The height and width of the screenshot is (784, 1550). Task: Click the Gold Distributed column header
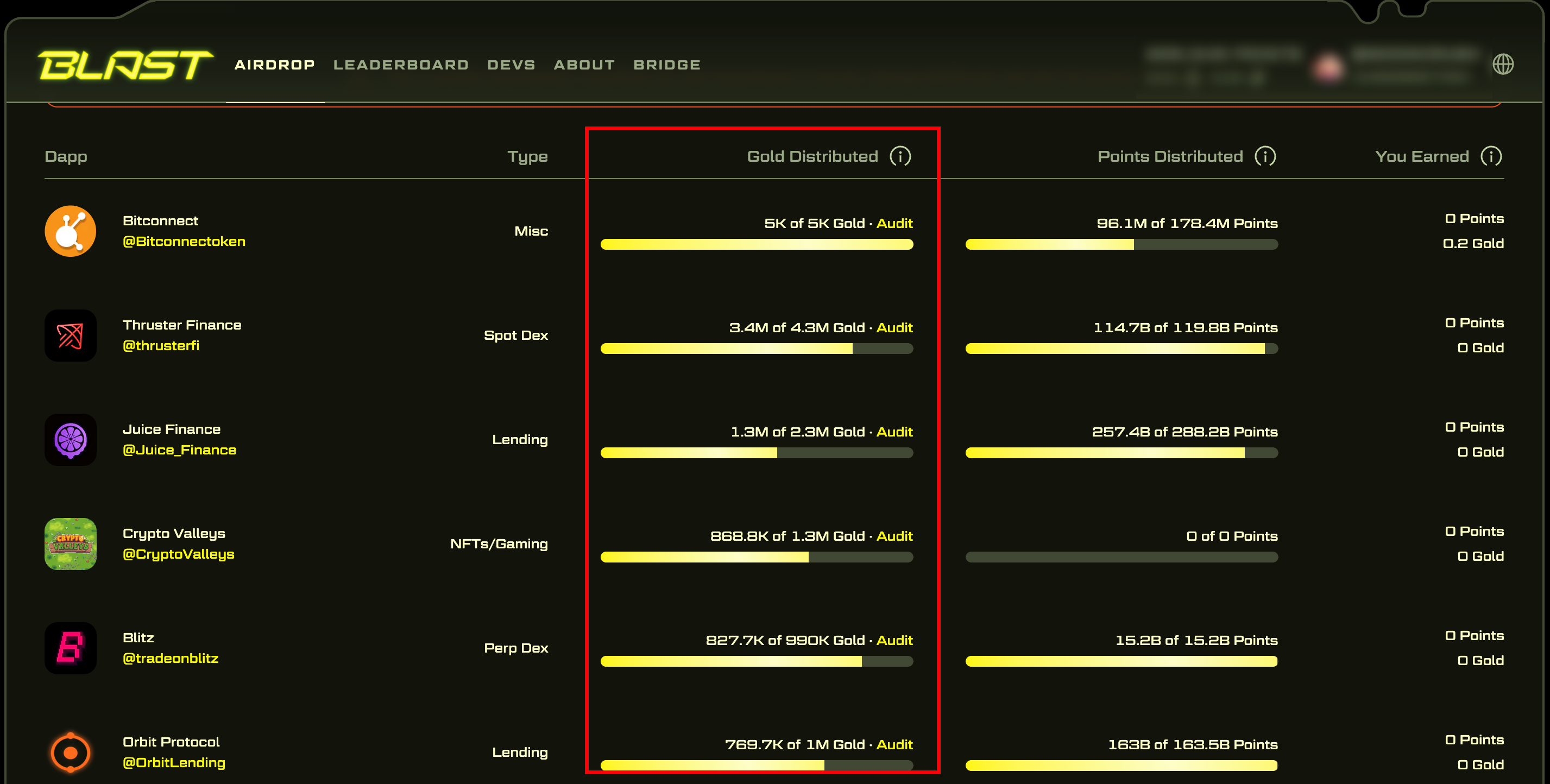812,156
